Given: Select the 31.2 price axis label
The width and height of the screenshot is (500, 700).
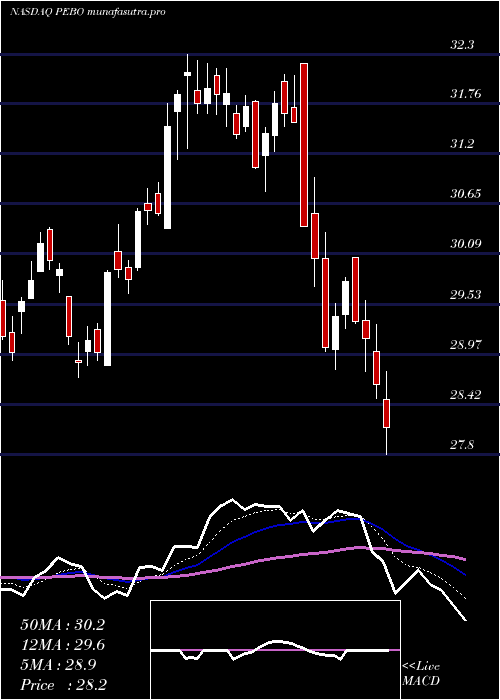Looking at the screenshot, I should pos(462,144).
